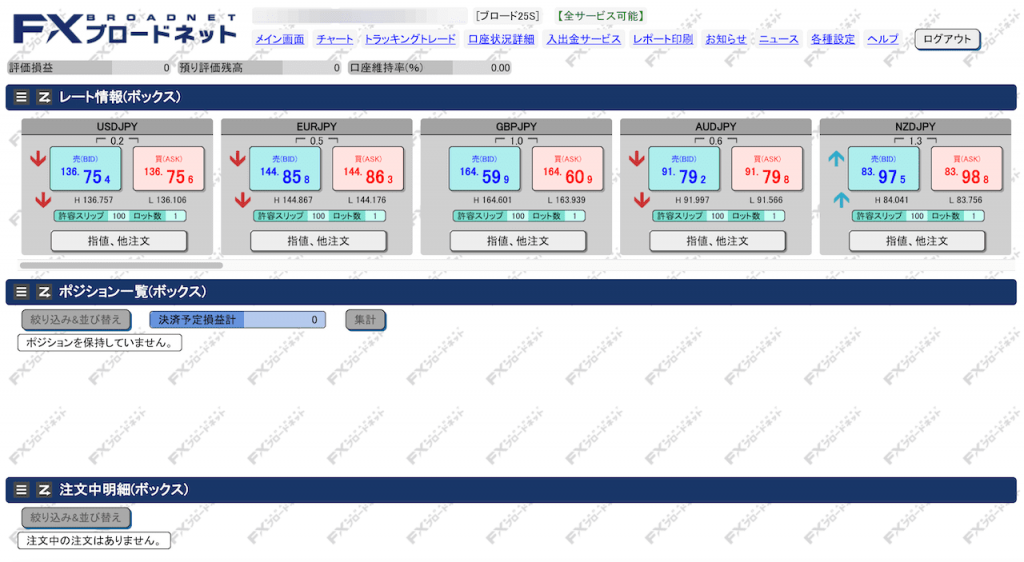Edit USDJPY 許容スリップ value 100
Viewport: 1024px width, 562px height.
click(118, 216)
